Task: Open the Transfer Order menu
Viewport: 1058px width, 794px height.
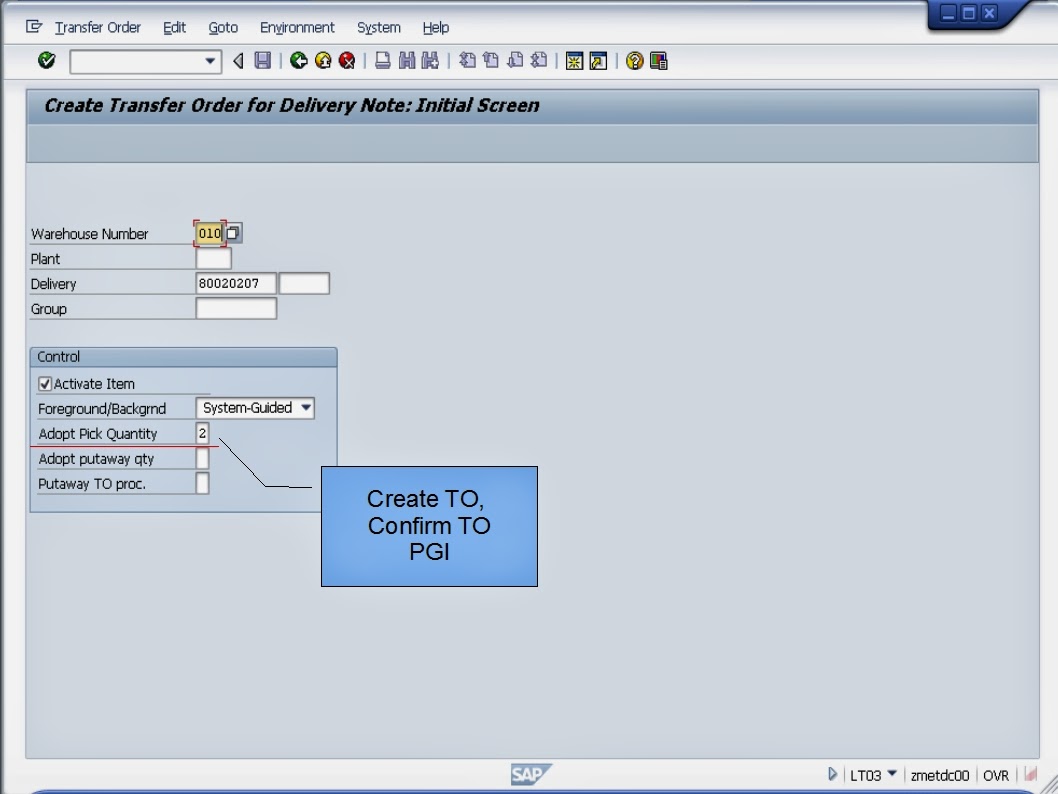Action: point(97,27)
